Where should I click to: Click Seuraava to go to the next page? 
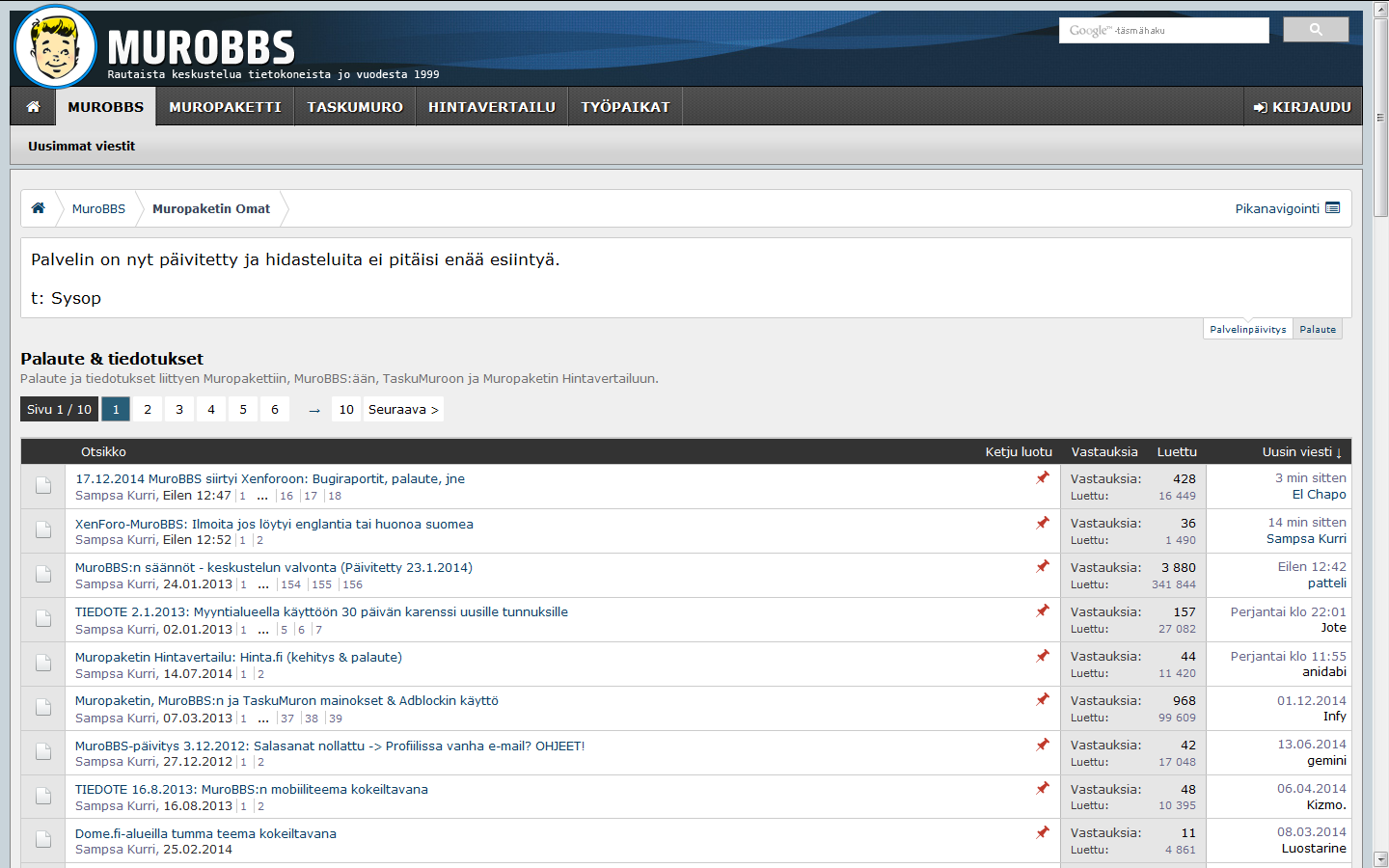coord(403,409)
